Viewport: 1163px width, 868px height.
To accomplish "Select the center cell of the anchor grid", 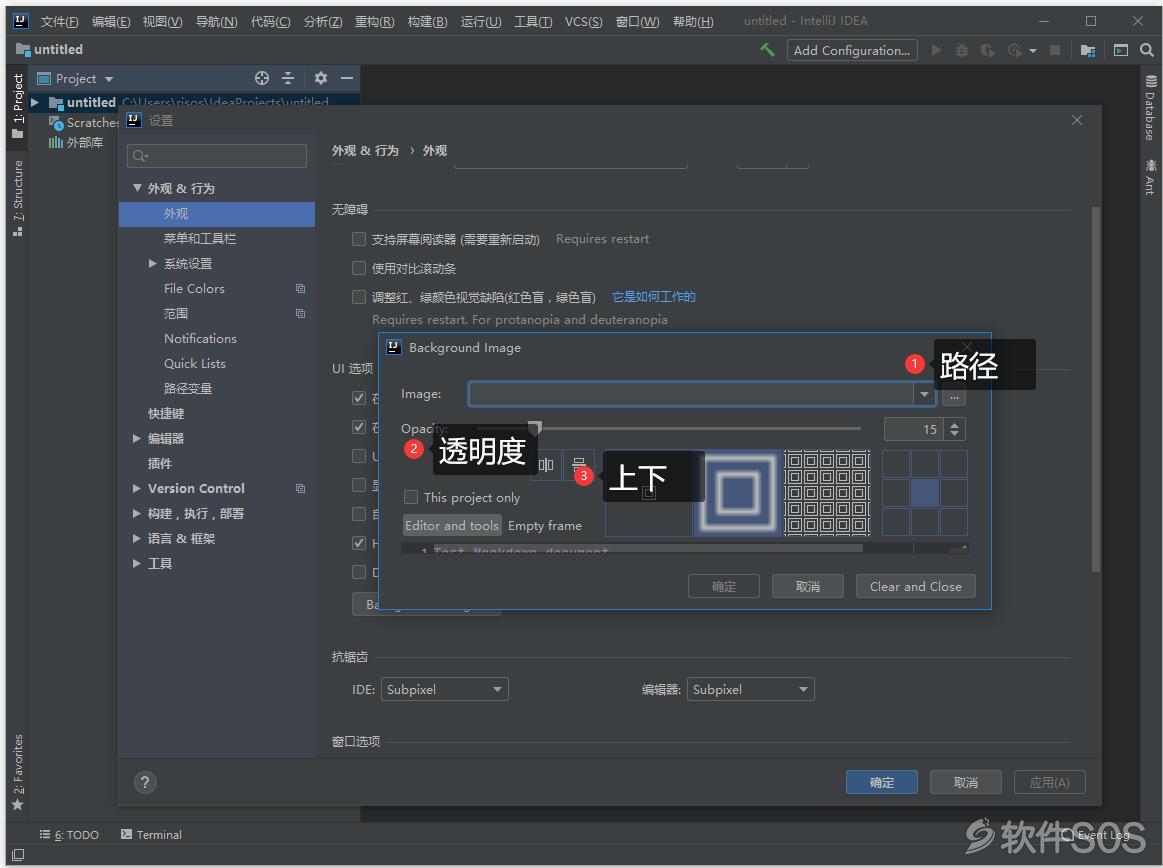I will tap(924, 493).
